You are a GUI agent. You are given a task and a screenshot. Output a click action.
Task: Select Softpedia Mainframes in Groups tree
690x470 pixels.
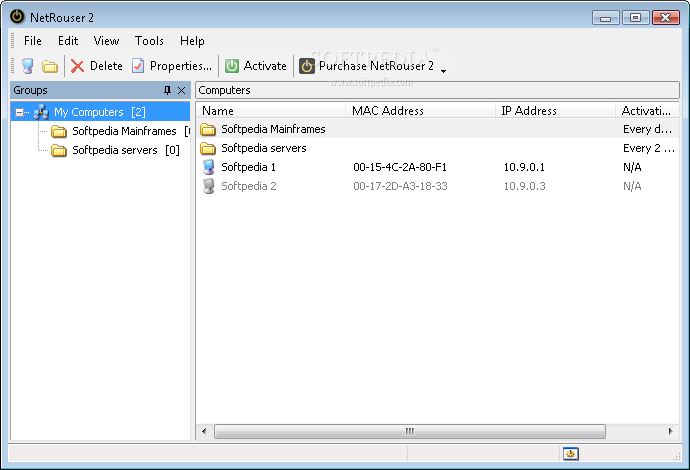(124, 131)
